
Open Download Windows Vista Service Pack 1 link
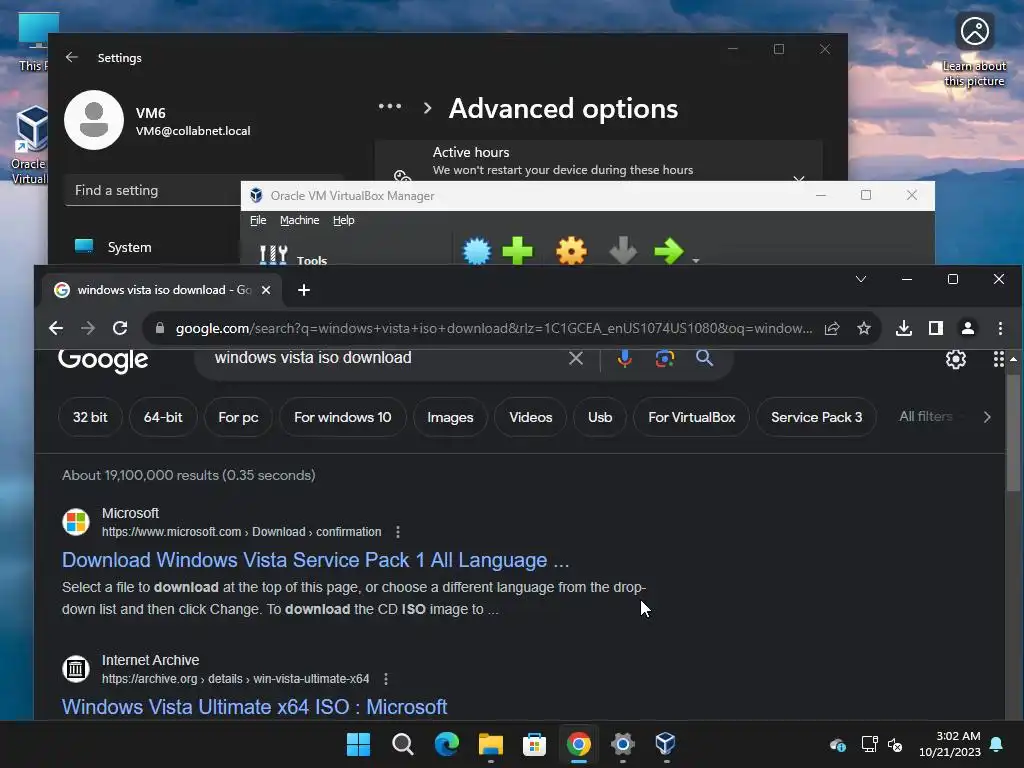tap(315, 560)
